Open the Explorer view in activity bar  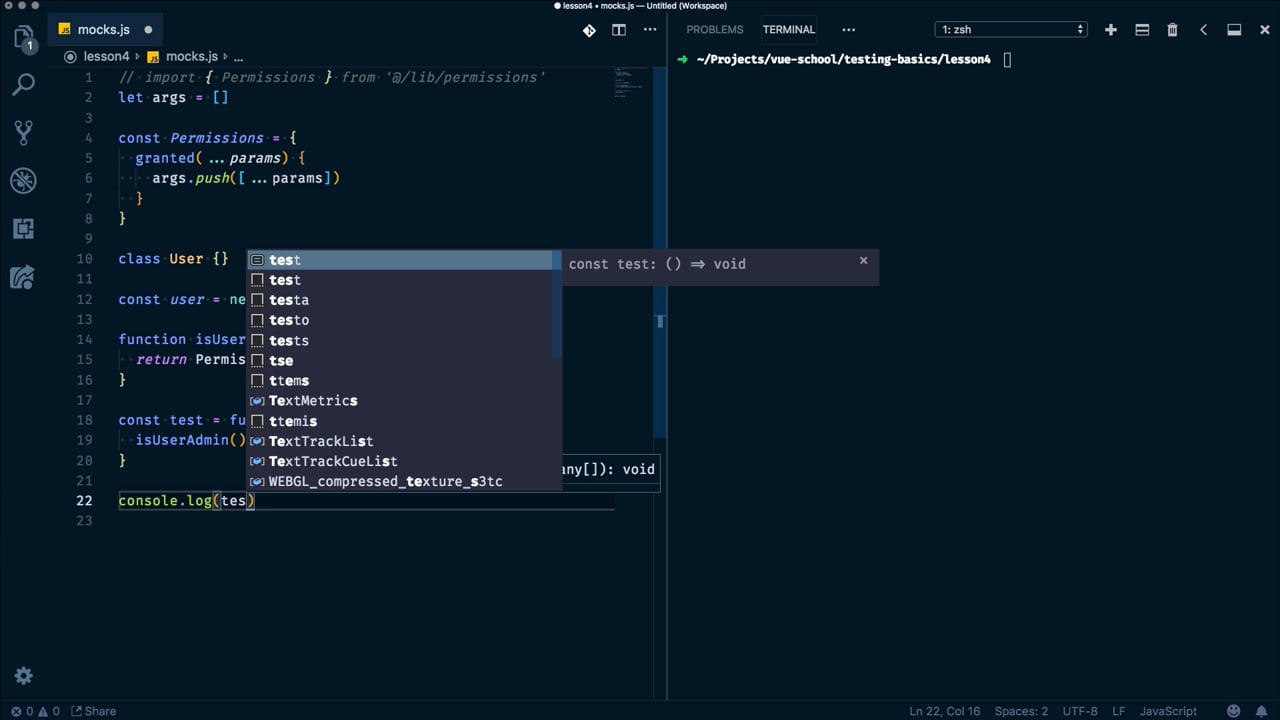click(24, 39)
